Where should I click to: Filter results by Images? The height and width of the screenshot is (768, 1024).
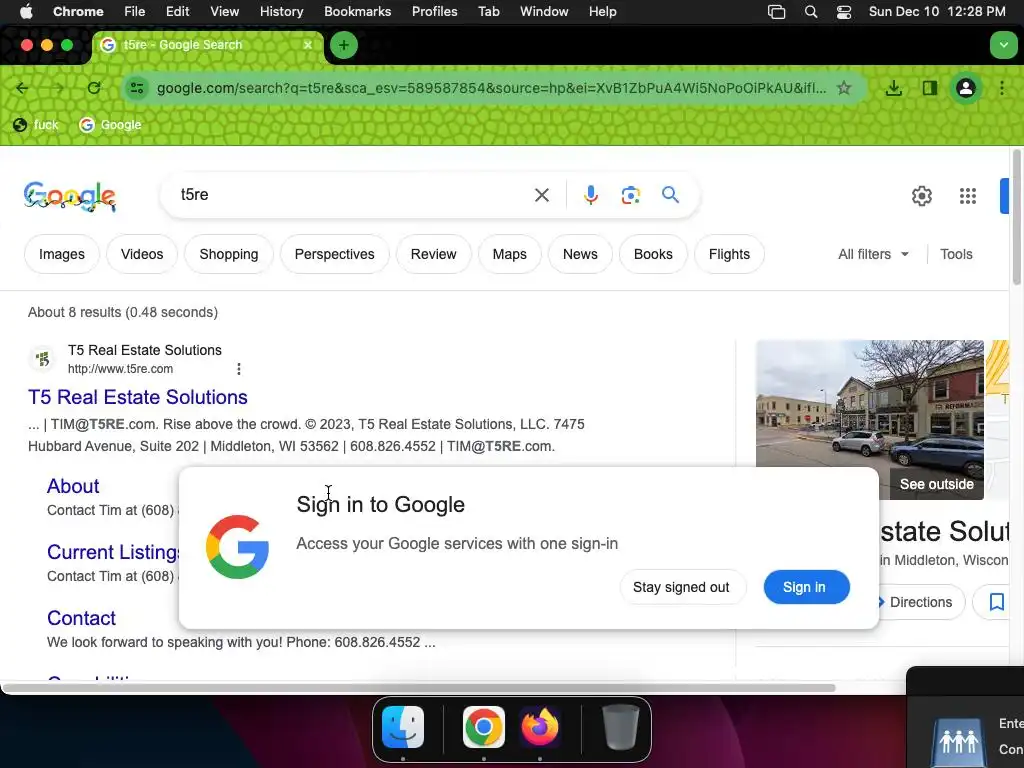click(62, 254)
